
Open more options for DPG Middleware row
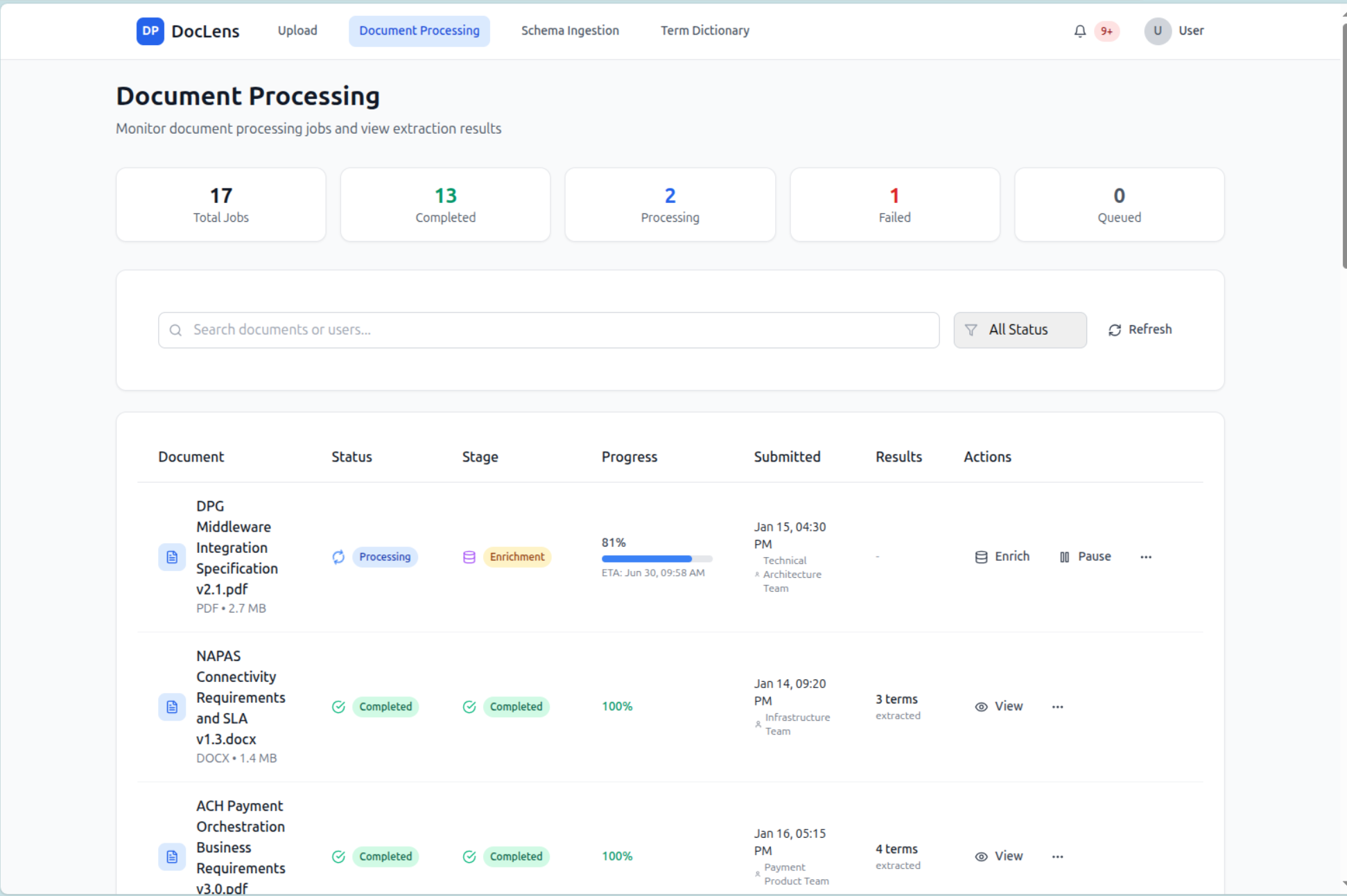pyautogui.click(x=1146, y=557)
